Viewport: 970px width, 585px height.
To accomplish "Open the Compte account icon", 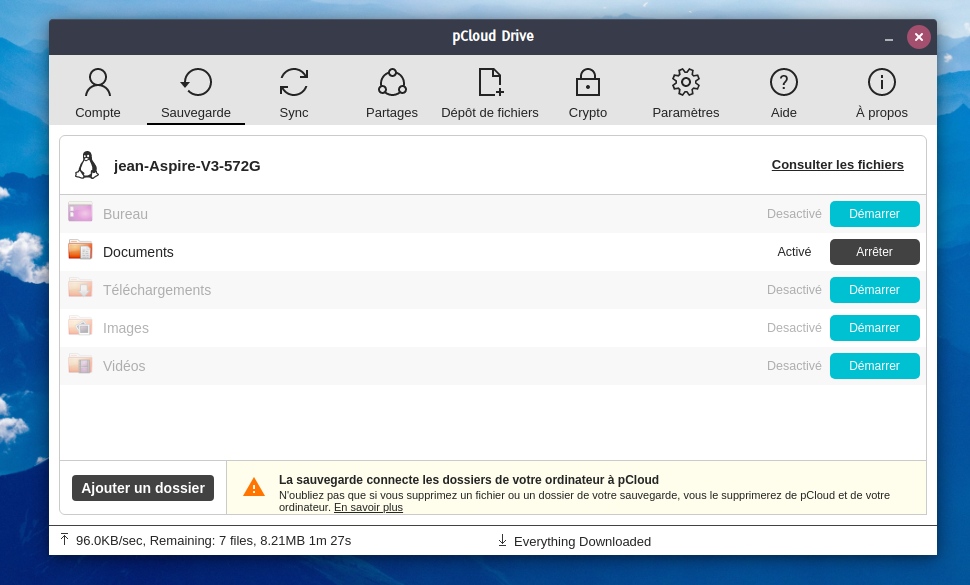I will [x=98, y=83].
